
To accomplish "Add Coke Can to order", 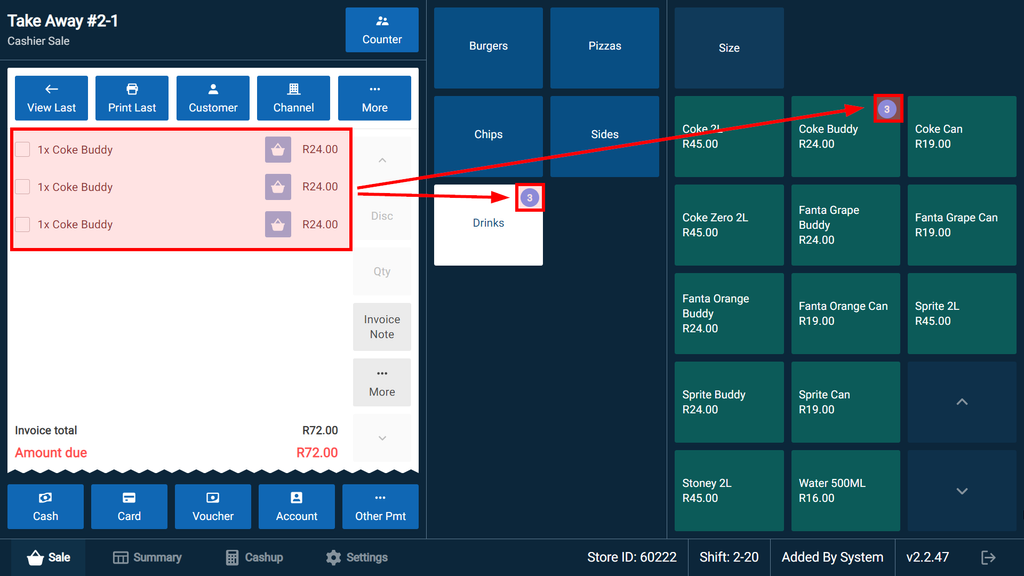I will 962,136.
